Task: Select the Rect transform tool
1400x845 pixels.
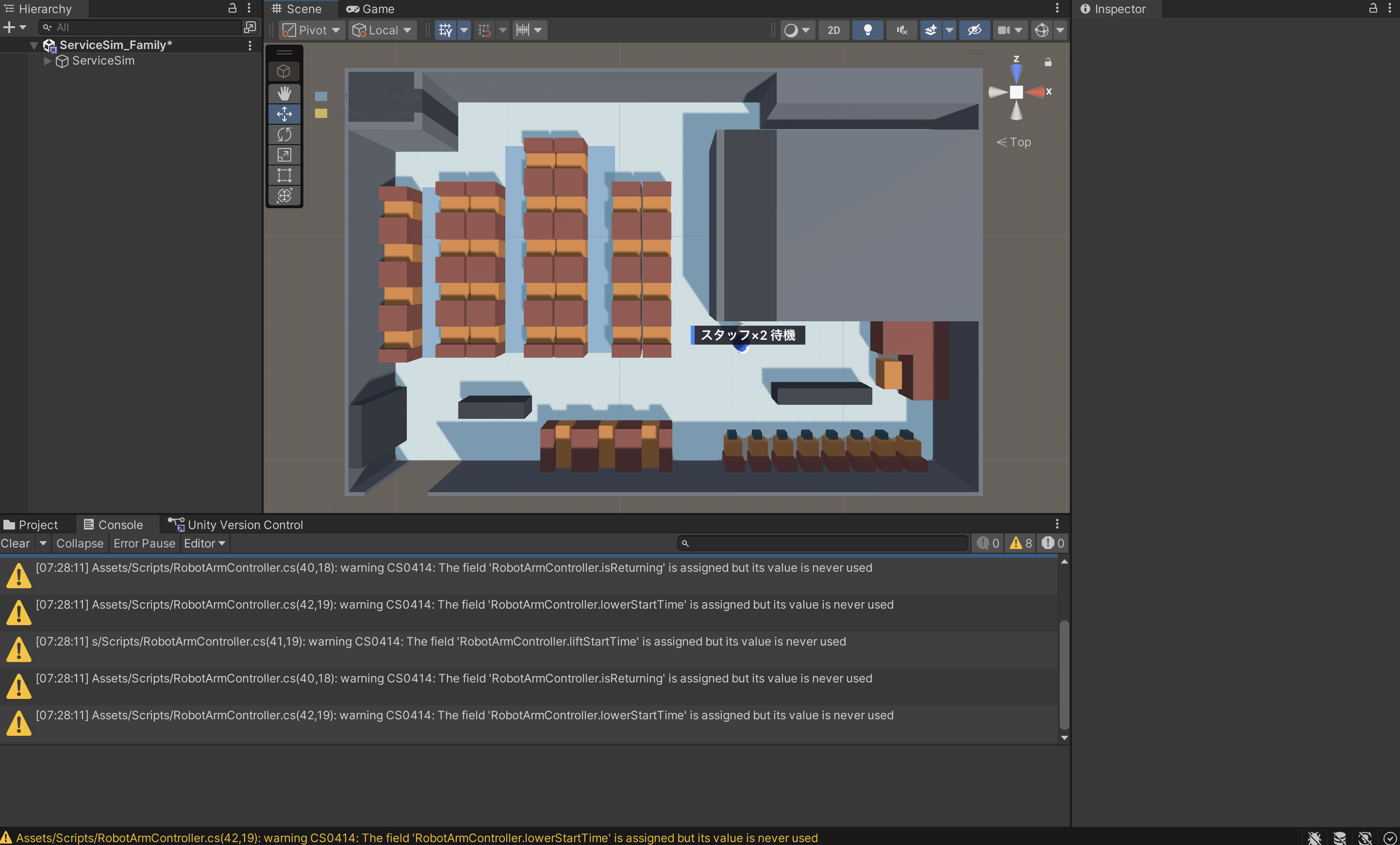Action: [284, 175]
